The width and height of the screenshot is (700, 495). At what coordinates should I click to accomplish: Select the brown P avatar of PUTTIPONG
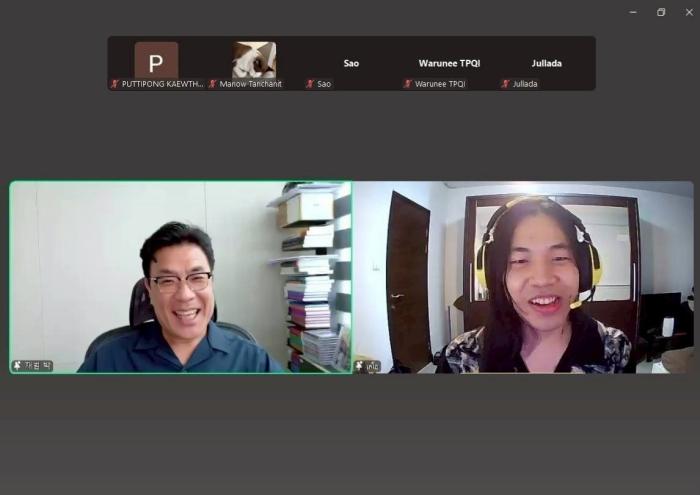pyautogui.click(x=156, y=60)
